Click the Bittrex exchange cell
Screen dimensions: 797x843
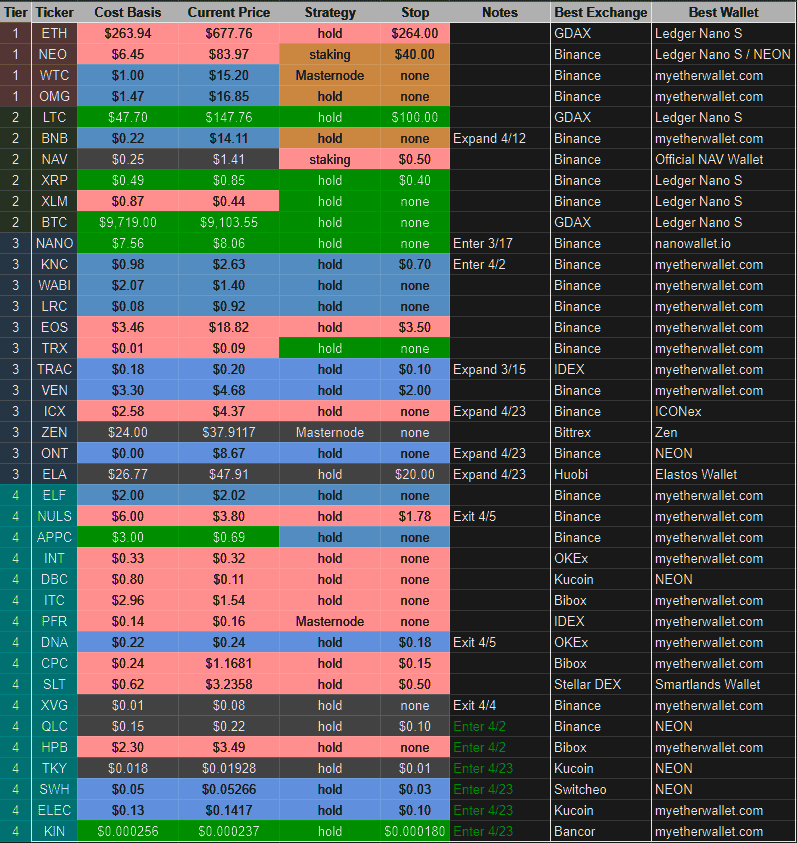(601, 432)
